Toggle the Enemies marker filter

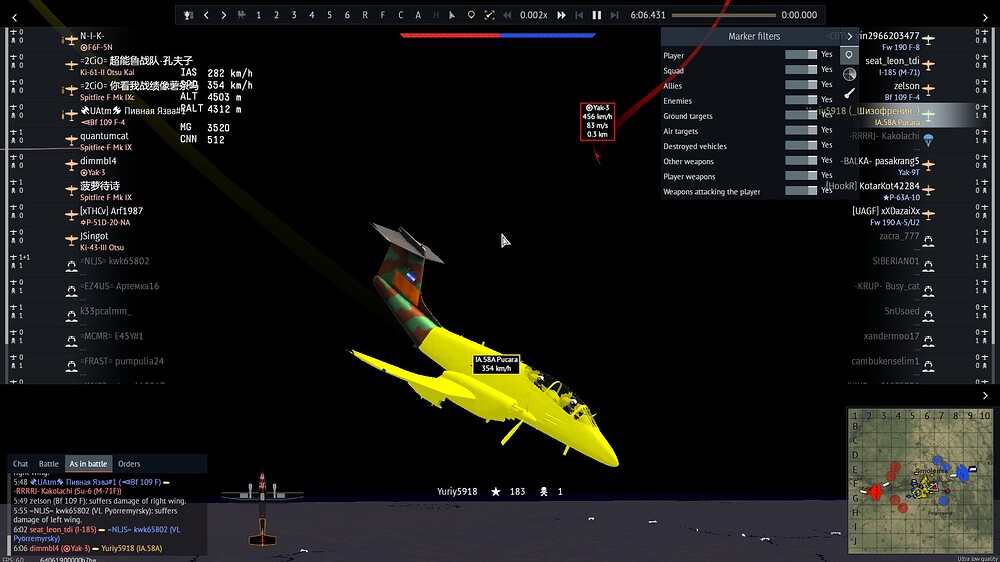coord(801,100)
